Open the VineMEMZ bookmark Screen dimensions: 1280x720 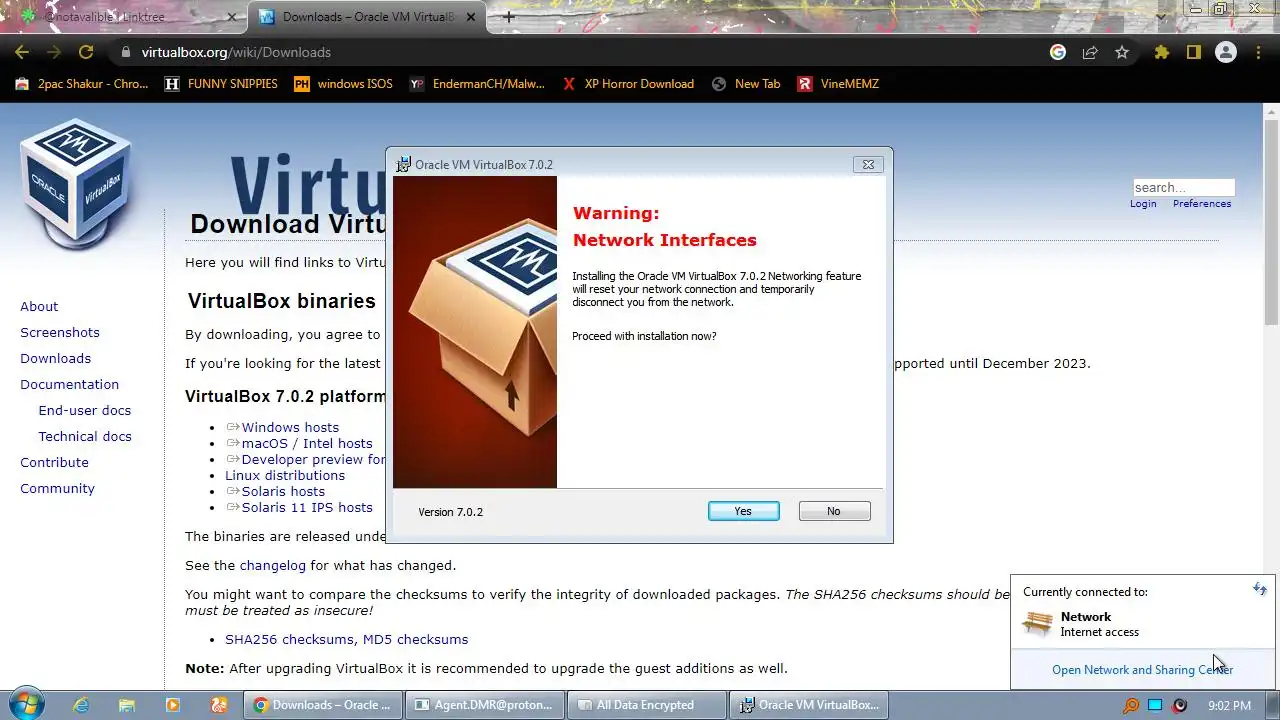838,84
